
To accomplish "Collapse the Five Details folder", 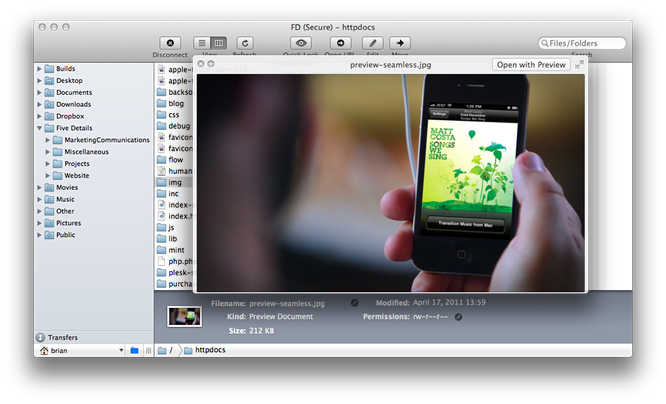I will click(x=40, y=128).
